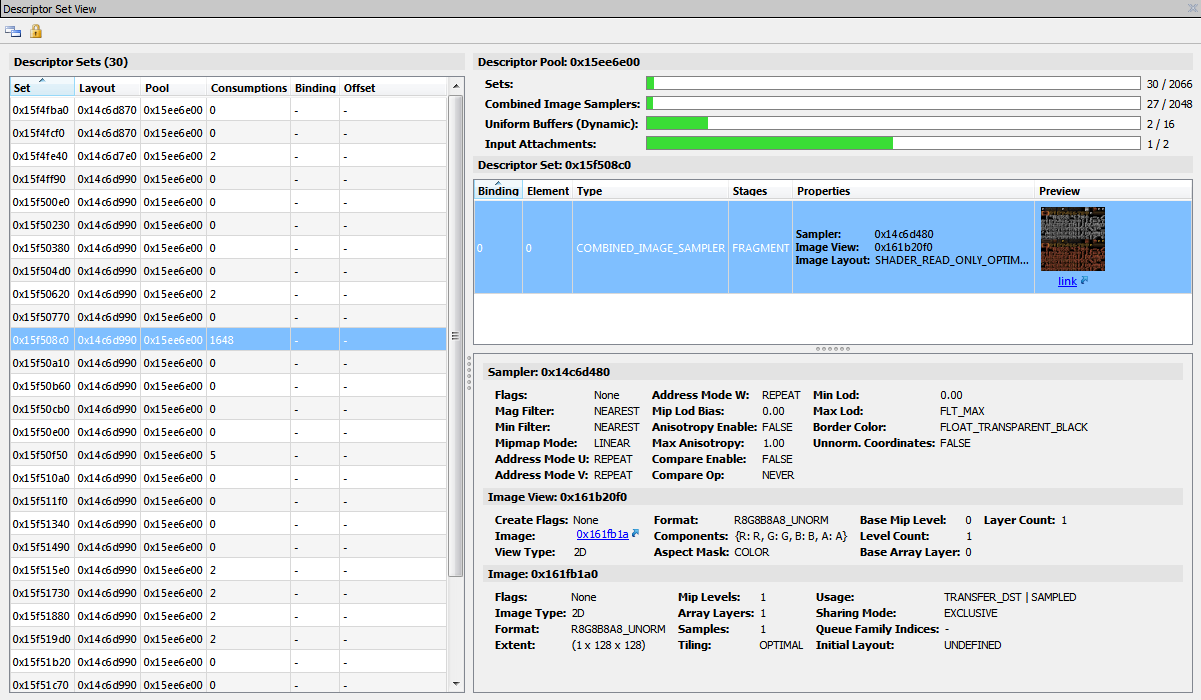Click the arrow icon next to preview link

1084,281
